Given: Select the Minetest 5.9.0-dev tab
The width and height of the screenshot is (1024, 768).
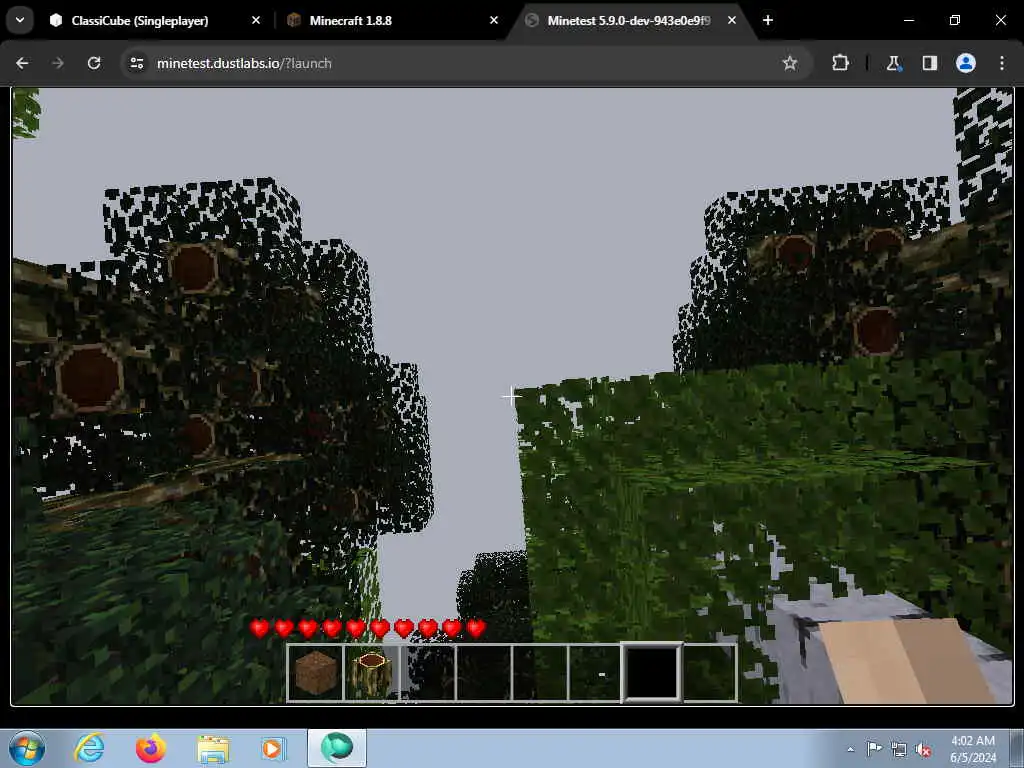Looking at the screenshot, I should (x=628, y=20).
